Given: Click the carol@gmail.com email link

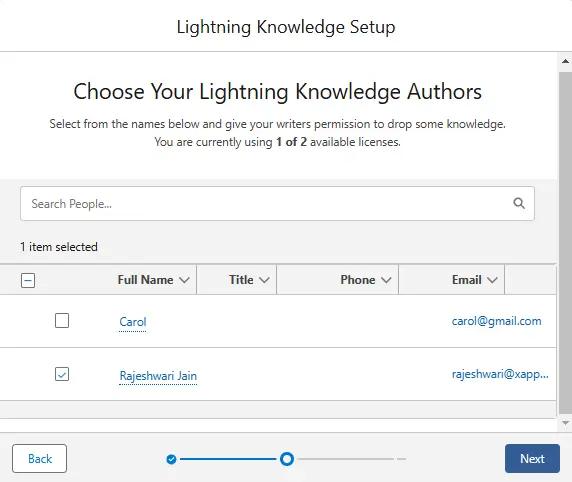Looking at the screenshot, I should tap(496, 321).
